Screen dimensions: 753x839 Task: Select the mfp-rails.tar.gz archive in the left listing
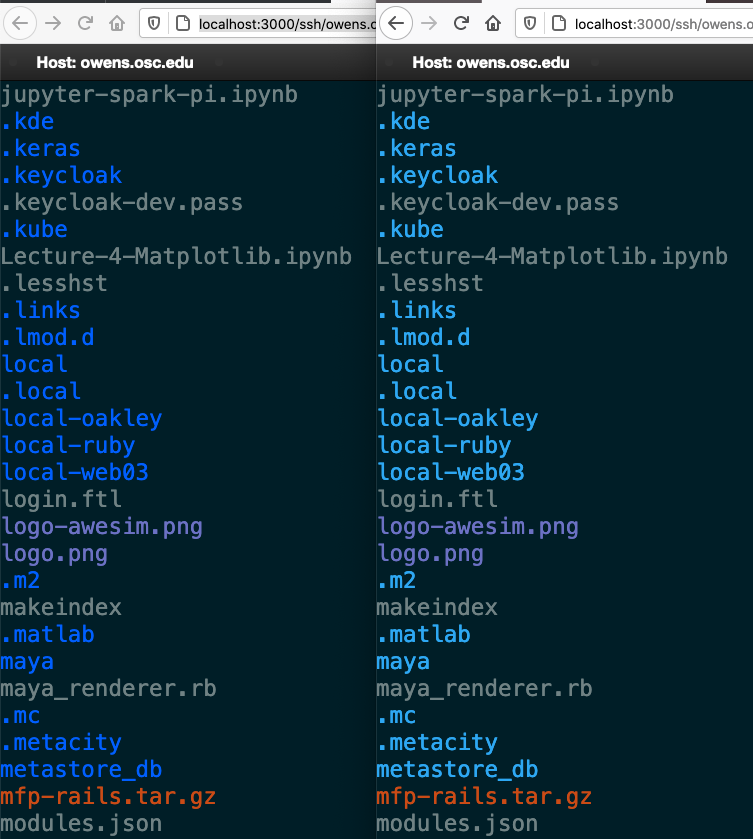pos(108,796)
